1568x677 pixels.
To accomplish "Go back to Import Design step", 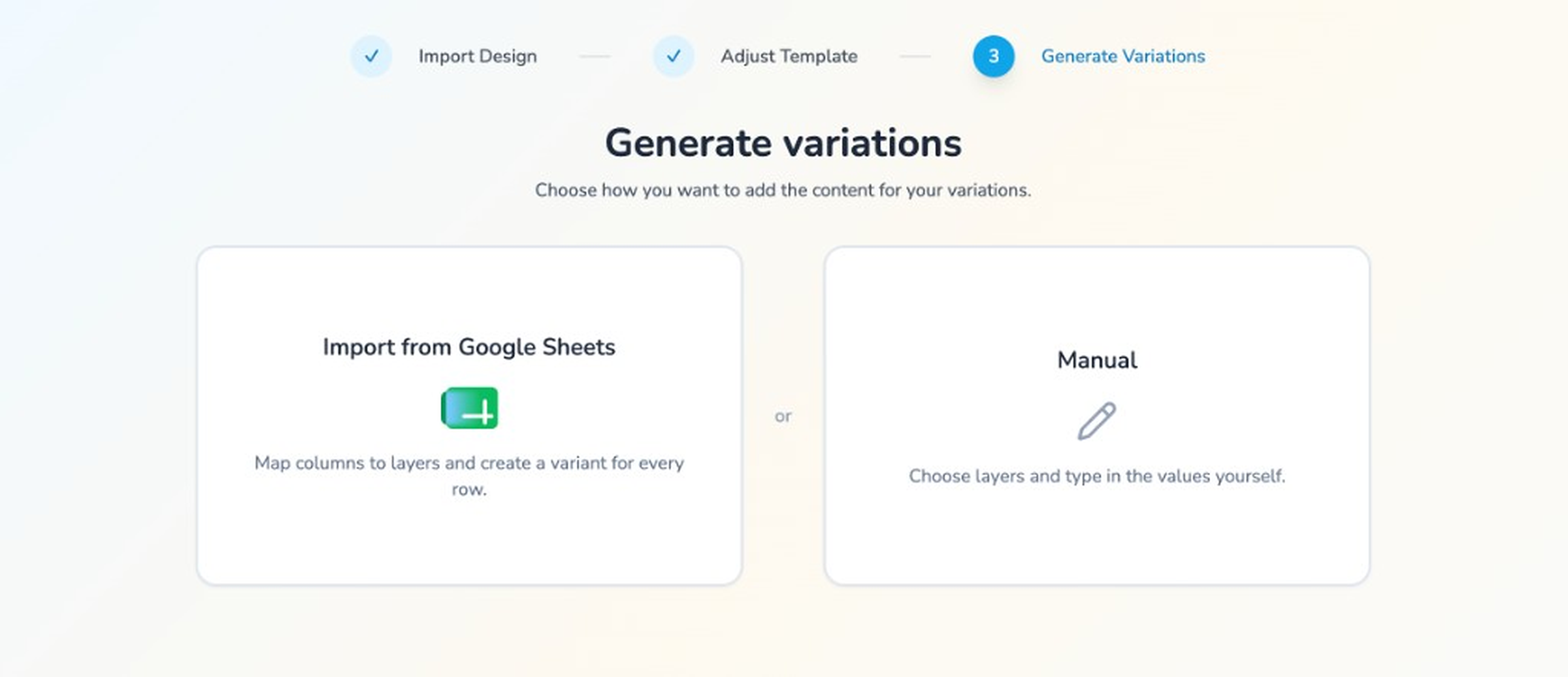I will pyautogui.click(x=478, y=56).
